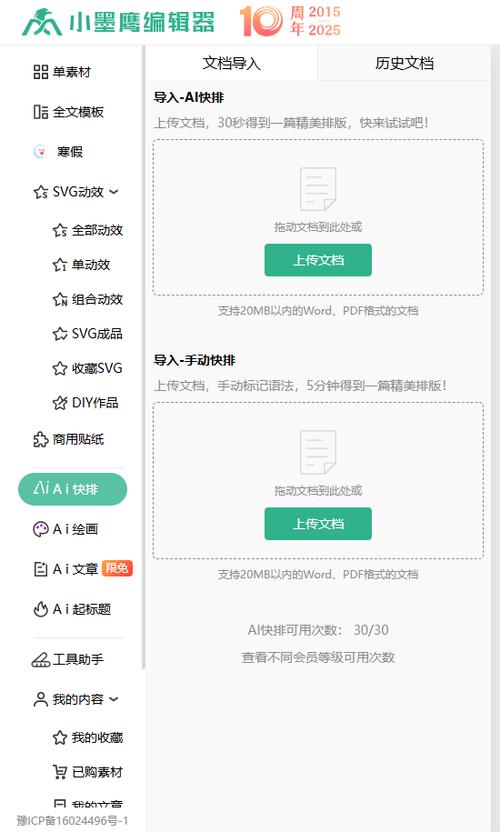The width and height of the screenshot is (500, 832).
Task: Click the 导入-手动快排 heading
Action: (195, 360)
